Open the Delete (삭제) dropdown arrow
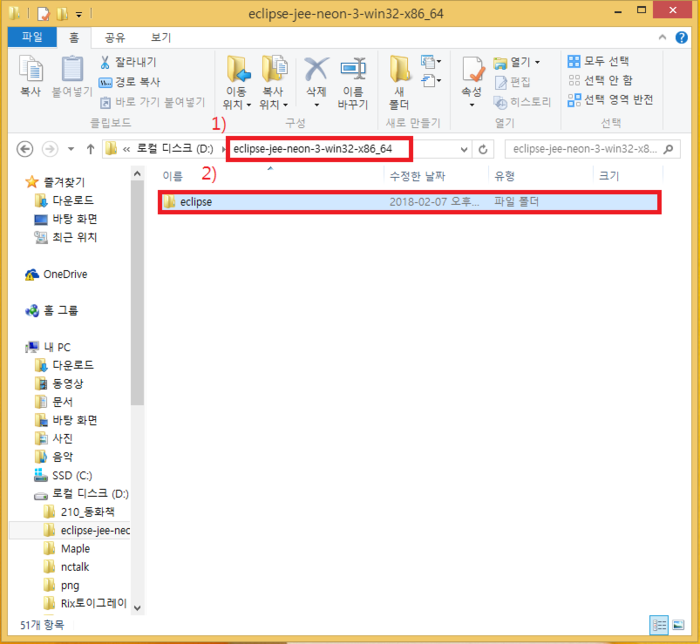Viewport: 700px width, 644px height. pos(317,105)
